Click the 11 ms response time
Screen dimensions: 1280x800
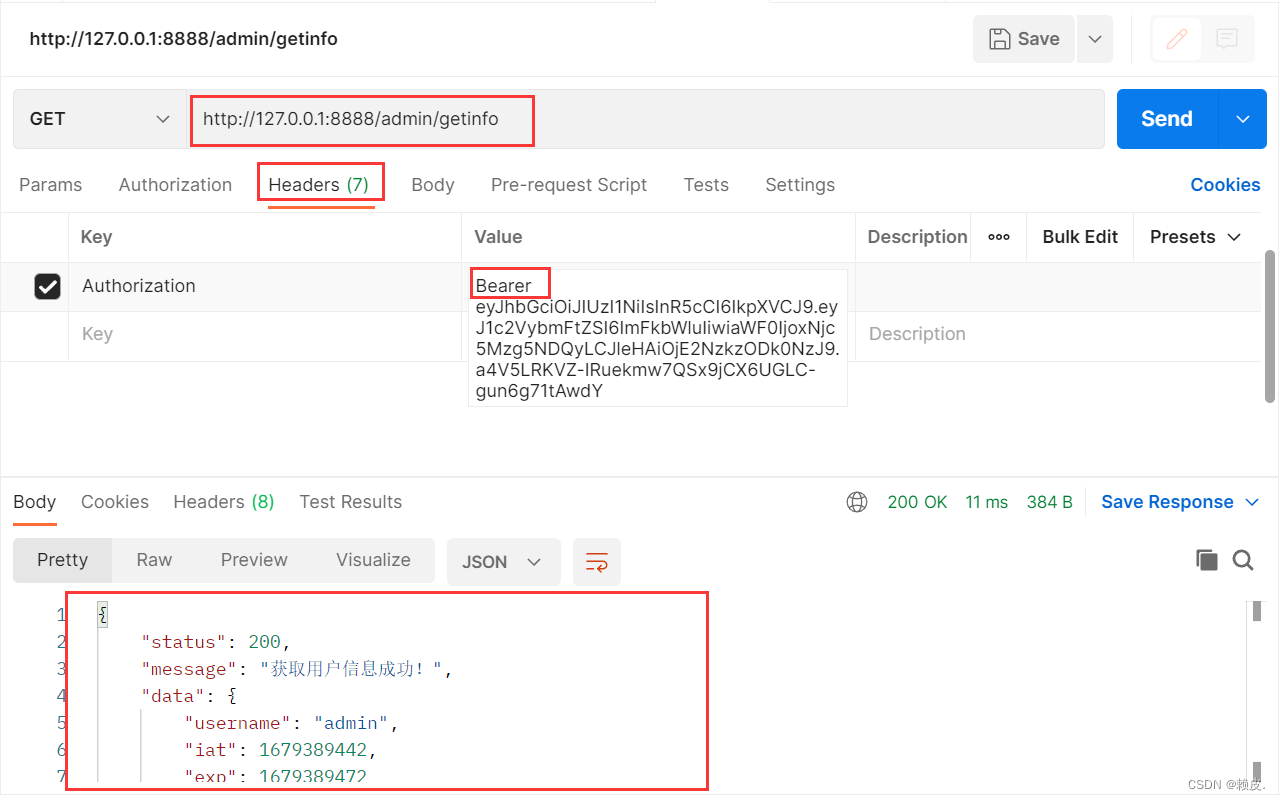[x=987, y=502]
